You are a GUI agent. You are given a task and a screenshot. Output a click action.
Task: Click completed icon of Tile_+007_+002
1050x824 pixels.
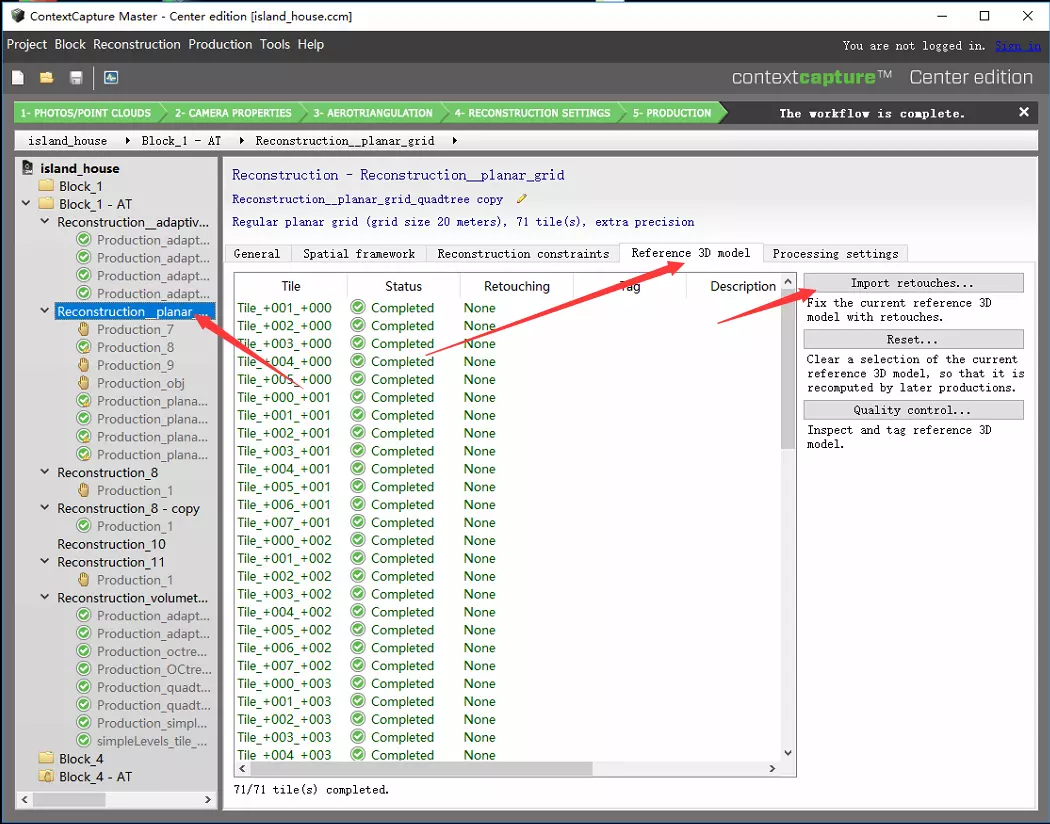click(358, 665)
